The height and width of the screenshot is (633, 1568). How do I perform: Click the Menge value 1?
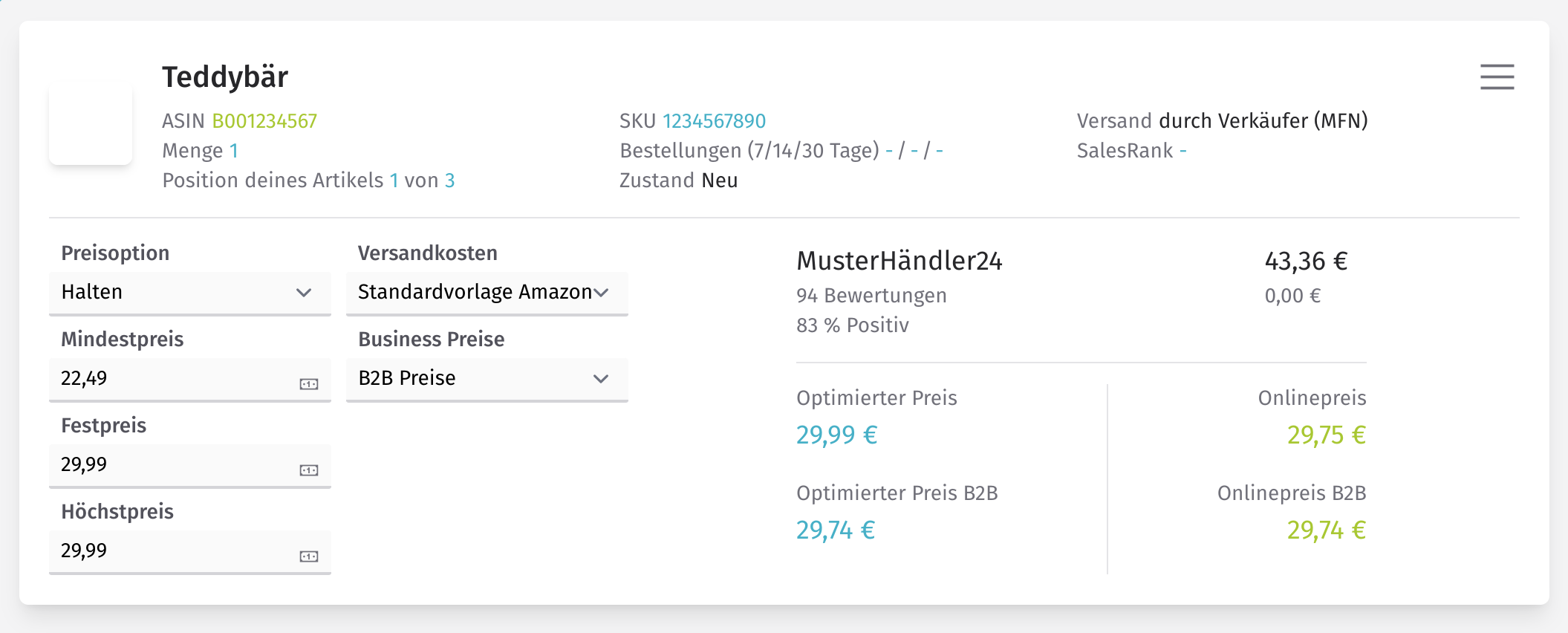point(234,151)
